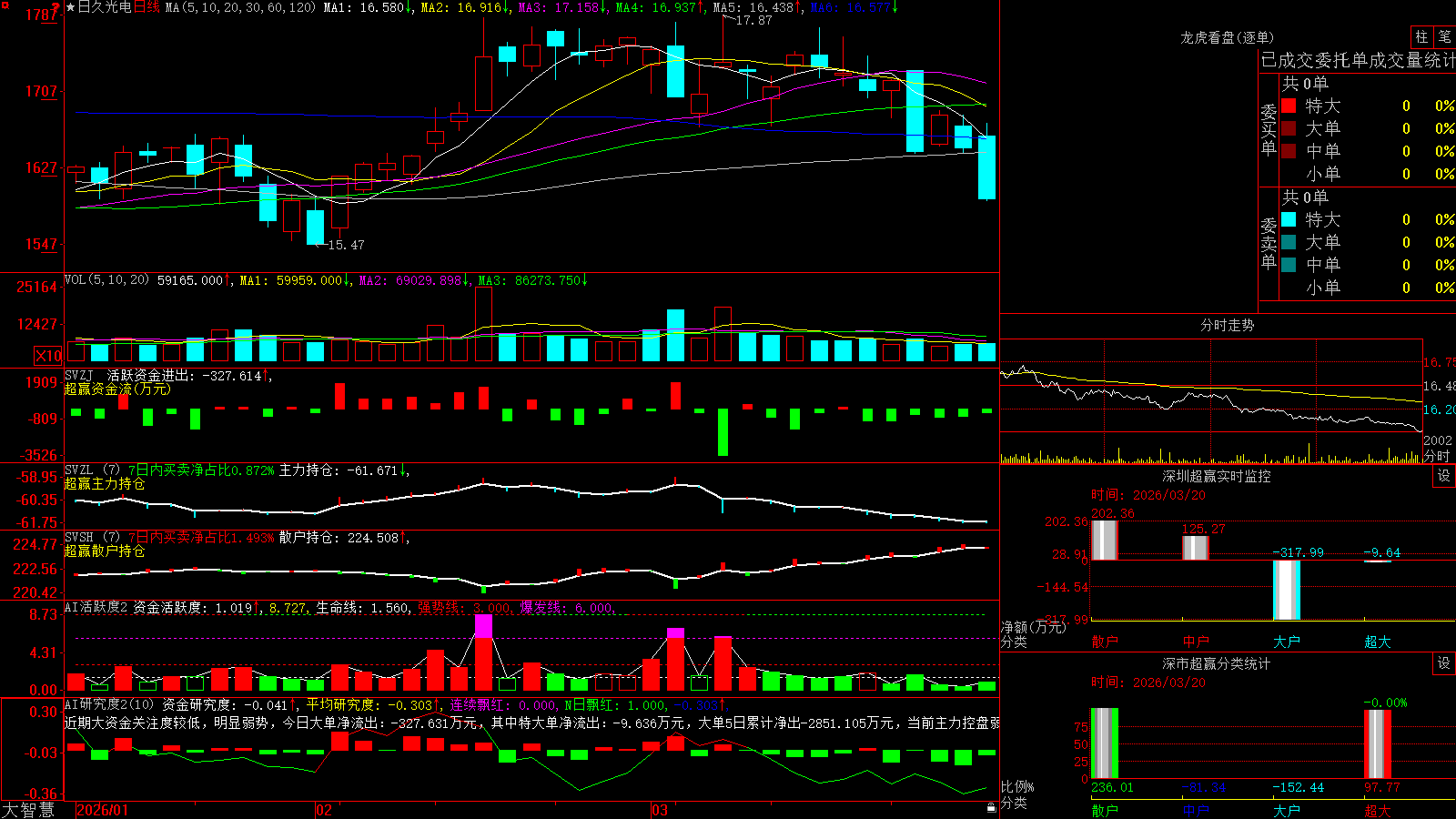Click the SVZL (7) indicator name
Image resolution: width=1456 pixels, height=819 pixels.
click(x=92, y=470)
